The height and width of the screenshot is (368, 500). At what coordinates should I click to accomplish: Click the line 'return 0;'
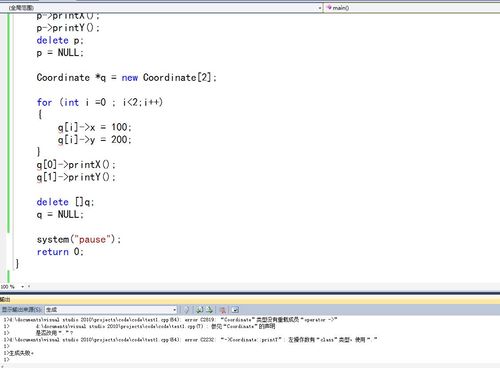tap(60, 252)
